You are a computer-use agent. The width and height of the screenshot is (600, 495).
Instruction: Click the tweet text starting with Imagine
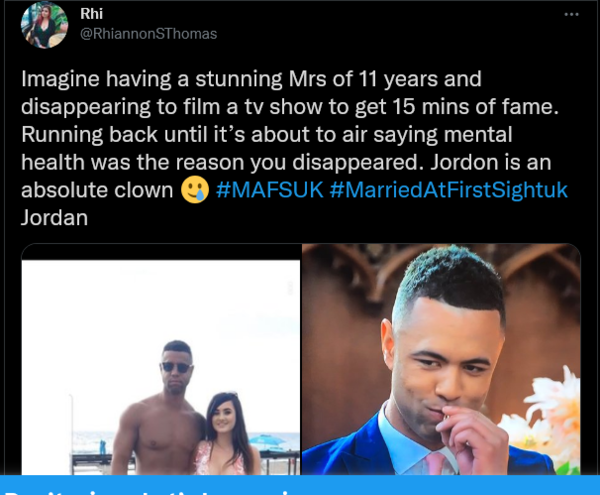tap(294, 148)
